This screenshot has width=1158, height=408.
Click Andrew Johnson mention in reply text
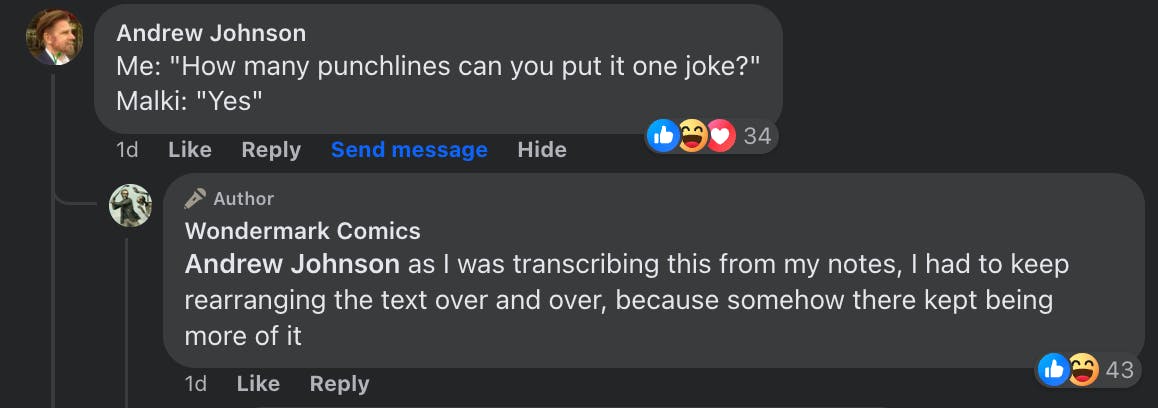pyautogui.click(x=292, y=265)
